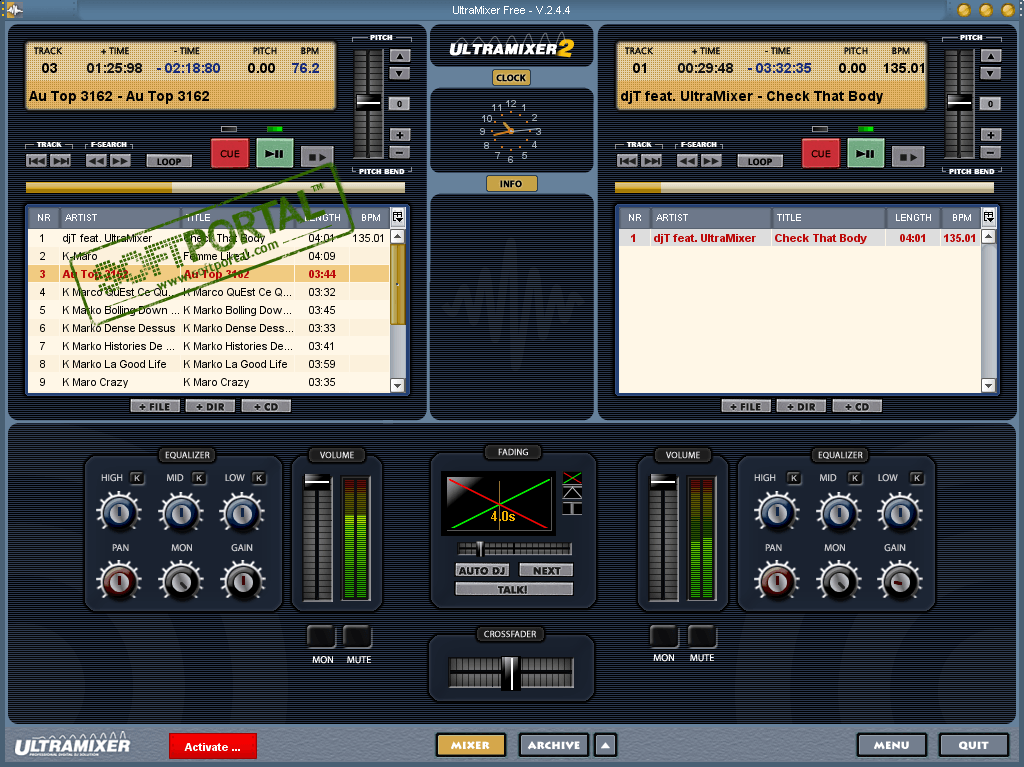The height and width of the screenshot is (767, 1024).
Task: Click left deck pitch bend minus
Action: point(400,153)
